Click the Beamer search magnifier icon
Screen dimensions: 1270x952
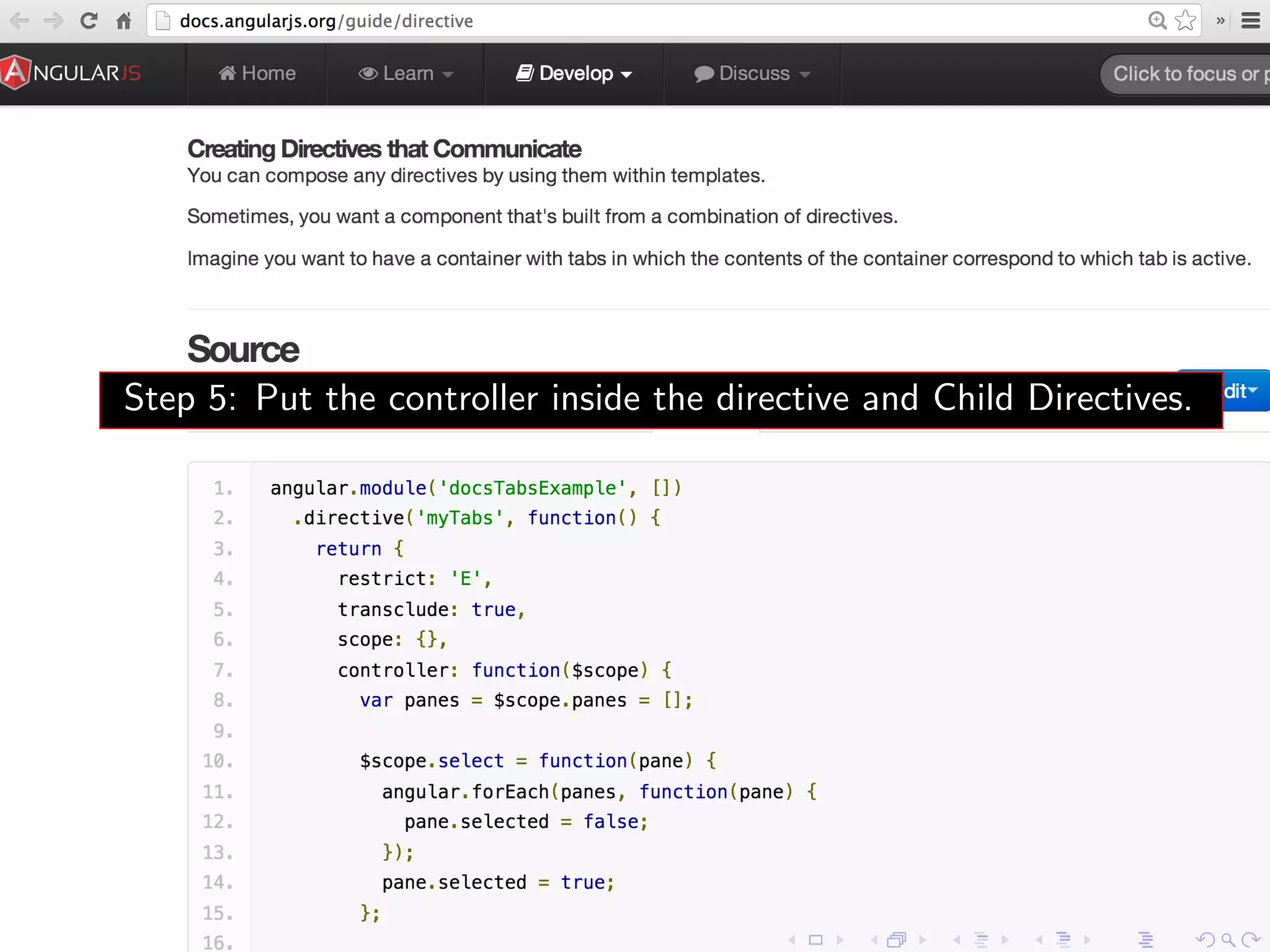(1228, 940)
